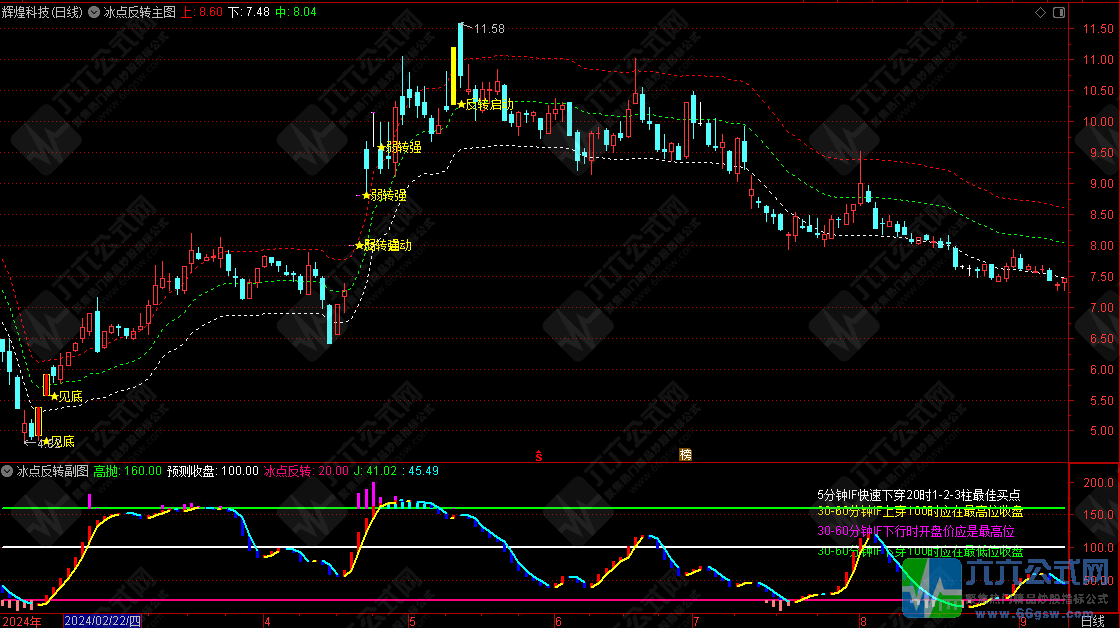Click the star marker at the chart's lowest candle

click(45, 441)
